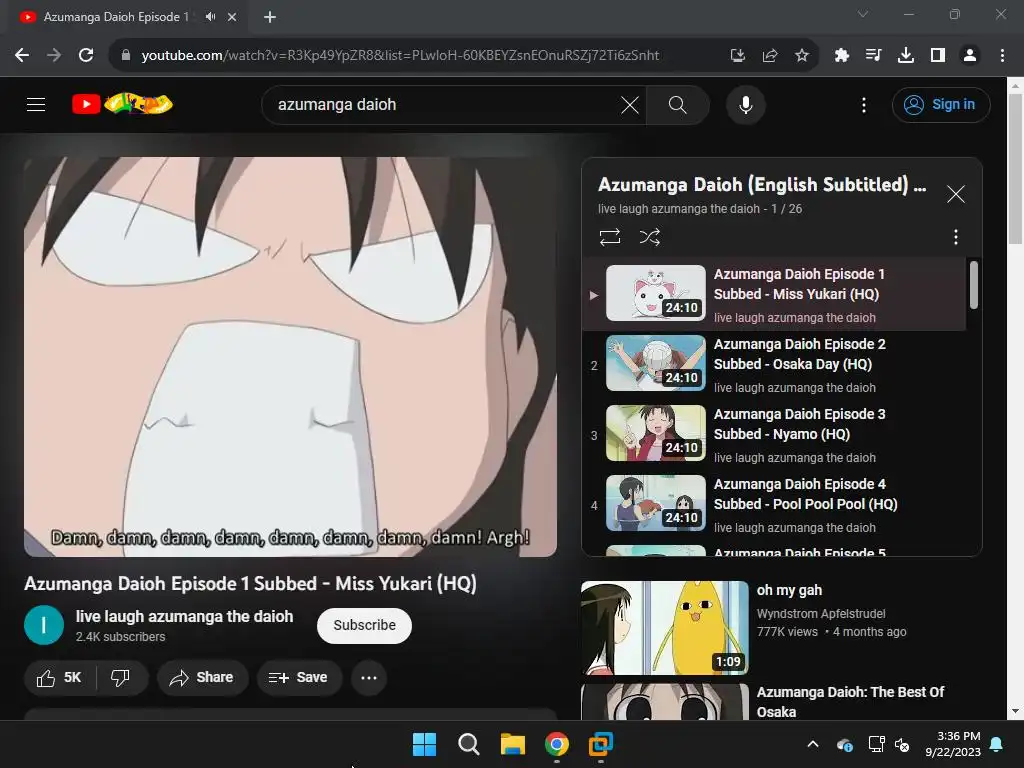Focus the azumanga daioh search field
The height and width of the screenshot is (768, 1024).
tap(444, 104)
